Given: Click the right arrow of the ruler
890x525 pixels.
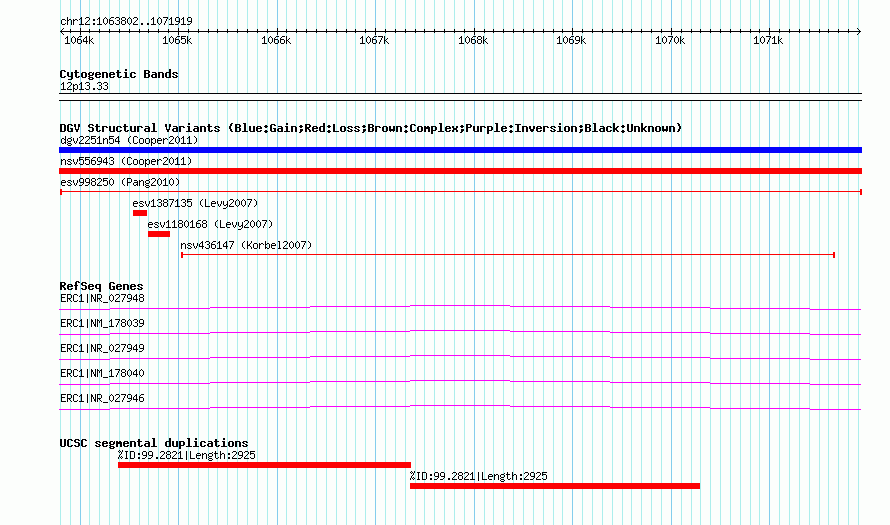Looking at the screenshot, I should click(x=859, y=31).
